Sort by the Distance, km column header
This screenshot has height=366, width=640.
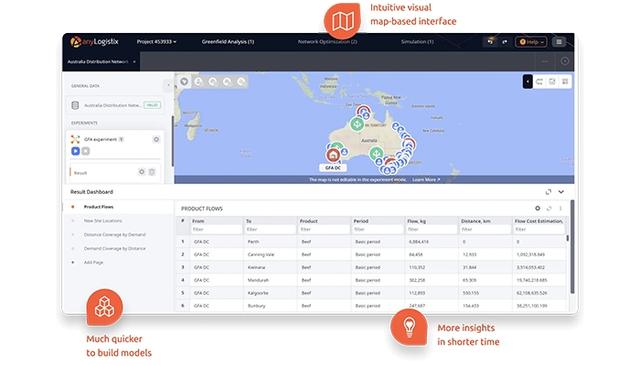pos(476,221)
